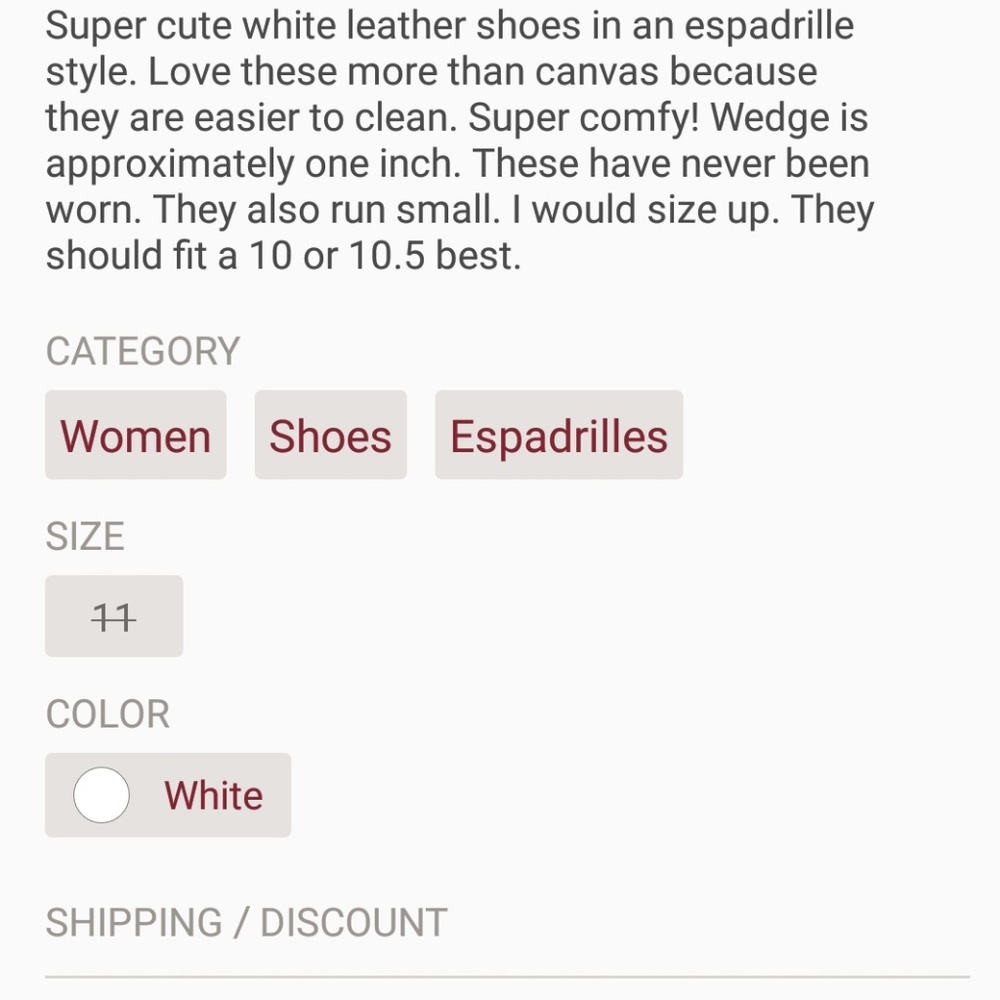
Task: Click the unavailable size button
Action: pos(113,616)
